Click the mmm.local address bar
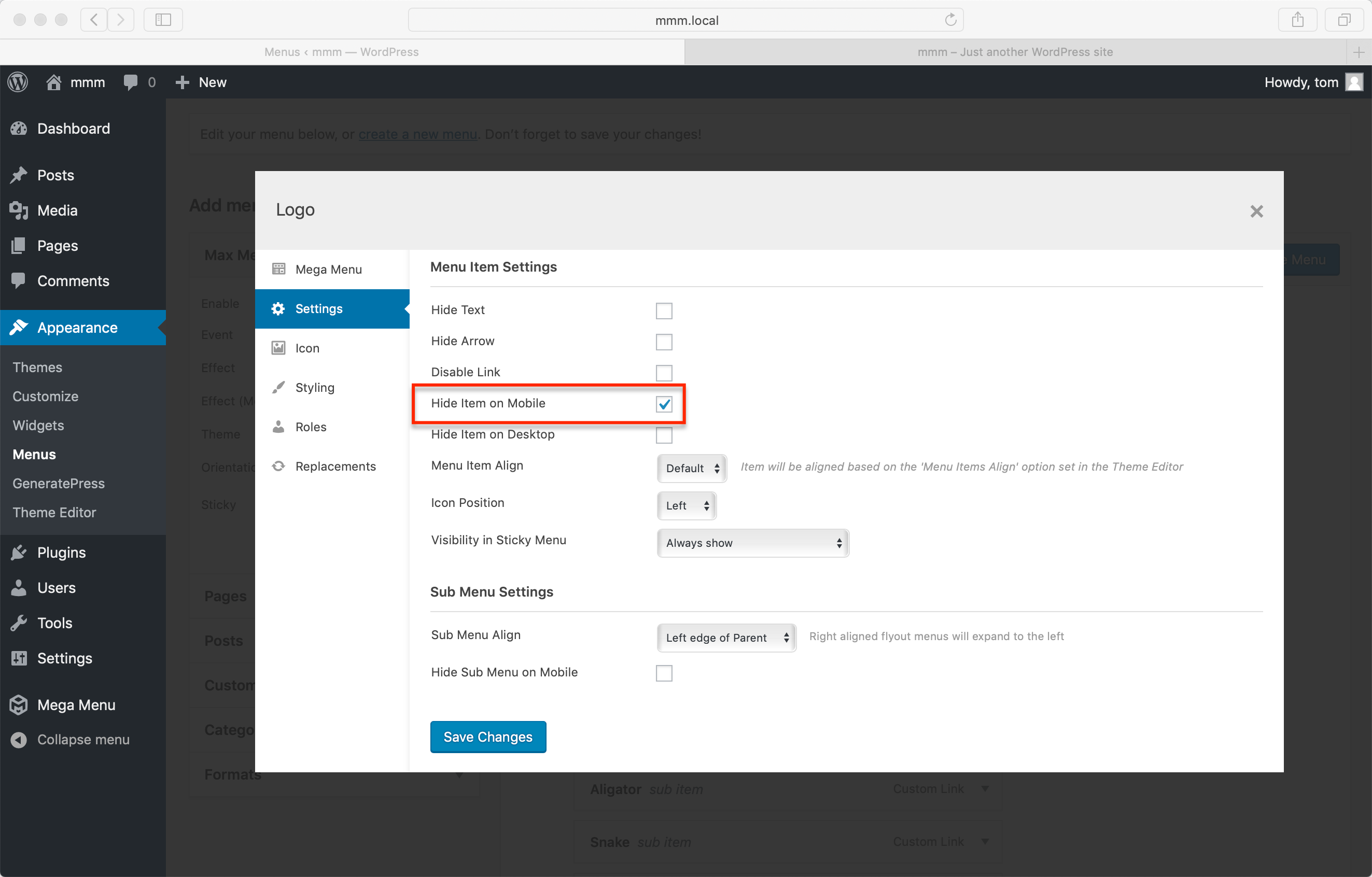This screenshot has width=1372, height=877. pyautogui.click(x=685, y=20)
